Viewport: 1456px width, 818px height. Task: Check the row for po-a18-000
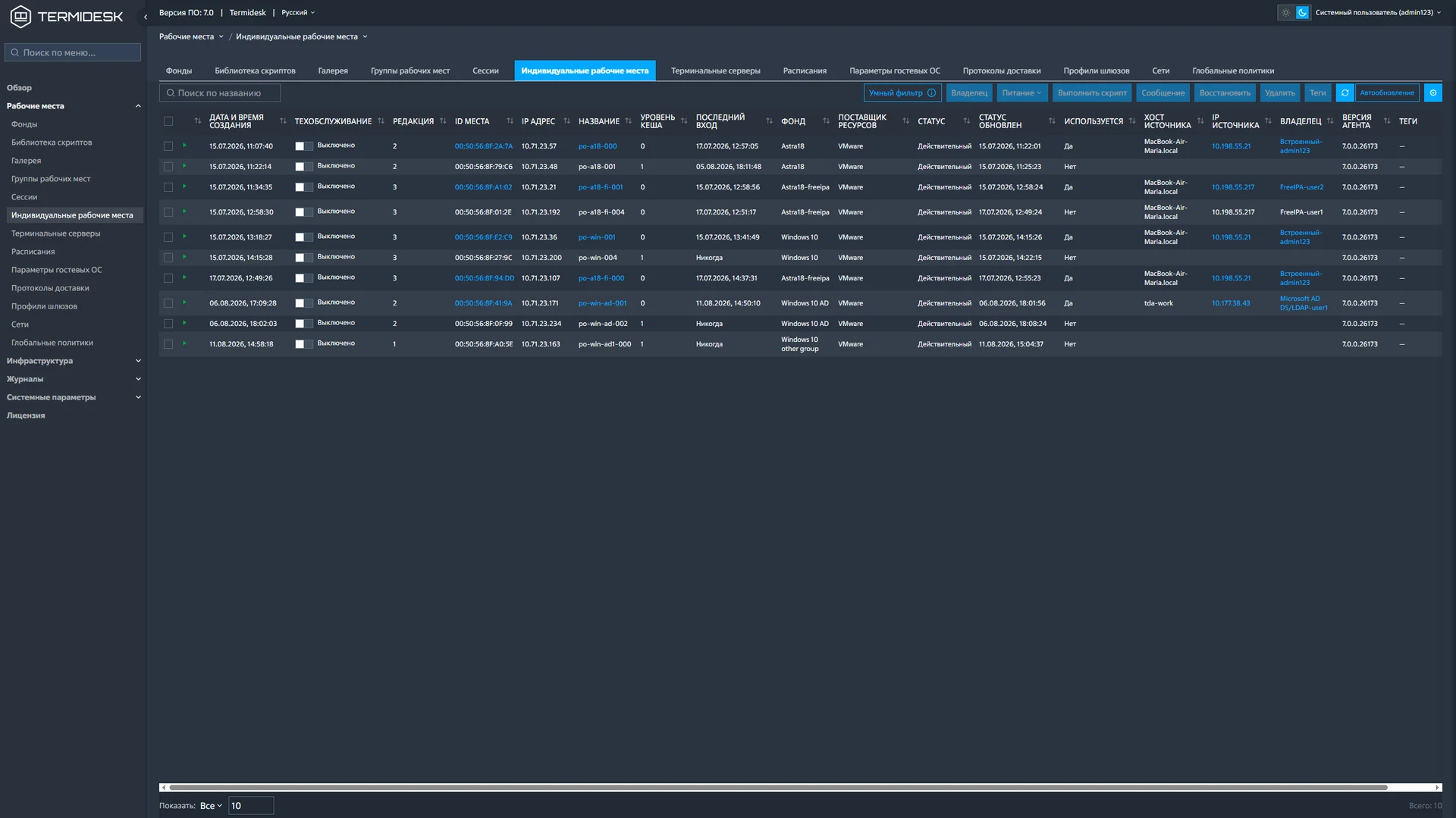tap(168, 146)
